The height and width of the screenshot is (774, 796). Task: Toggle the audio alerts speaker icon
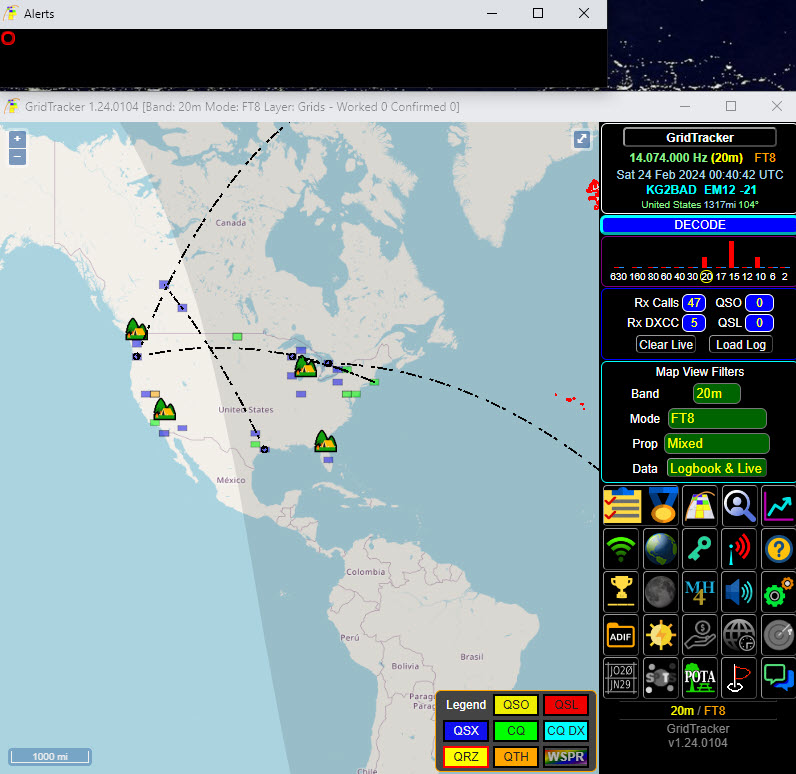click(x=740, y=591)
